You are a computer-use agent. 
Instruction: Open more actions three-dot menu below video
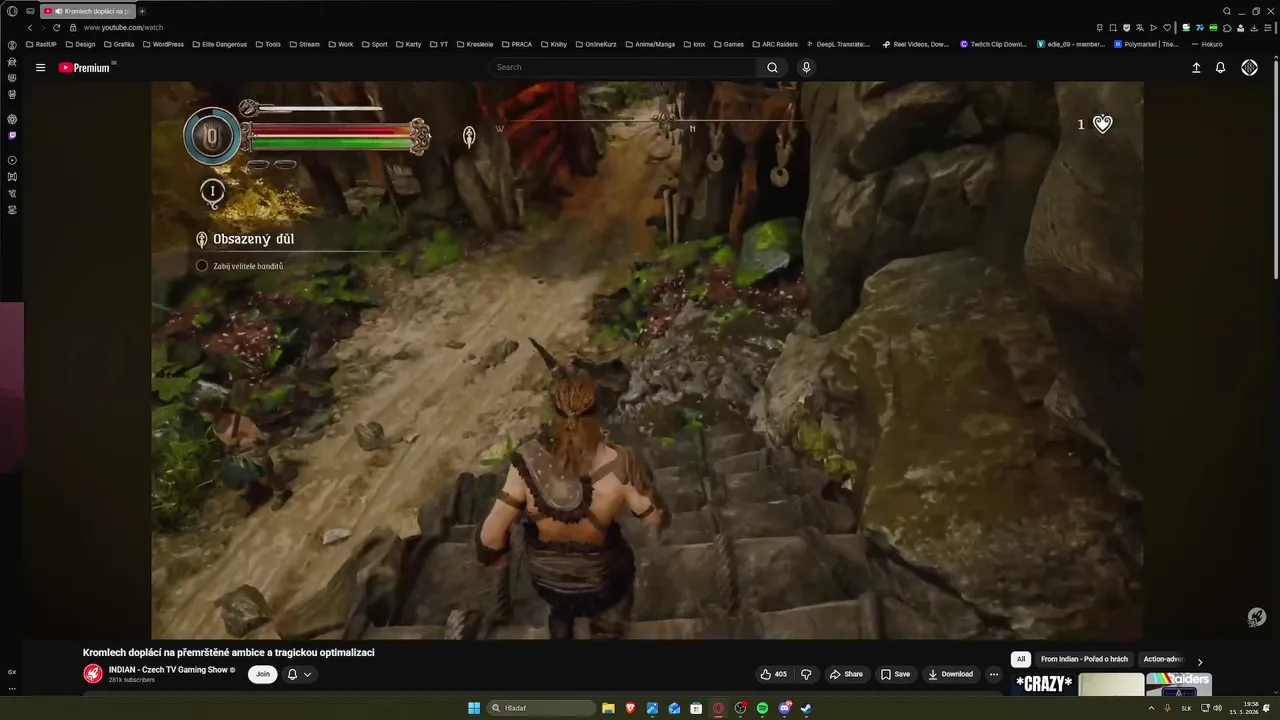(x=993, y=674)
